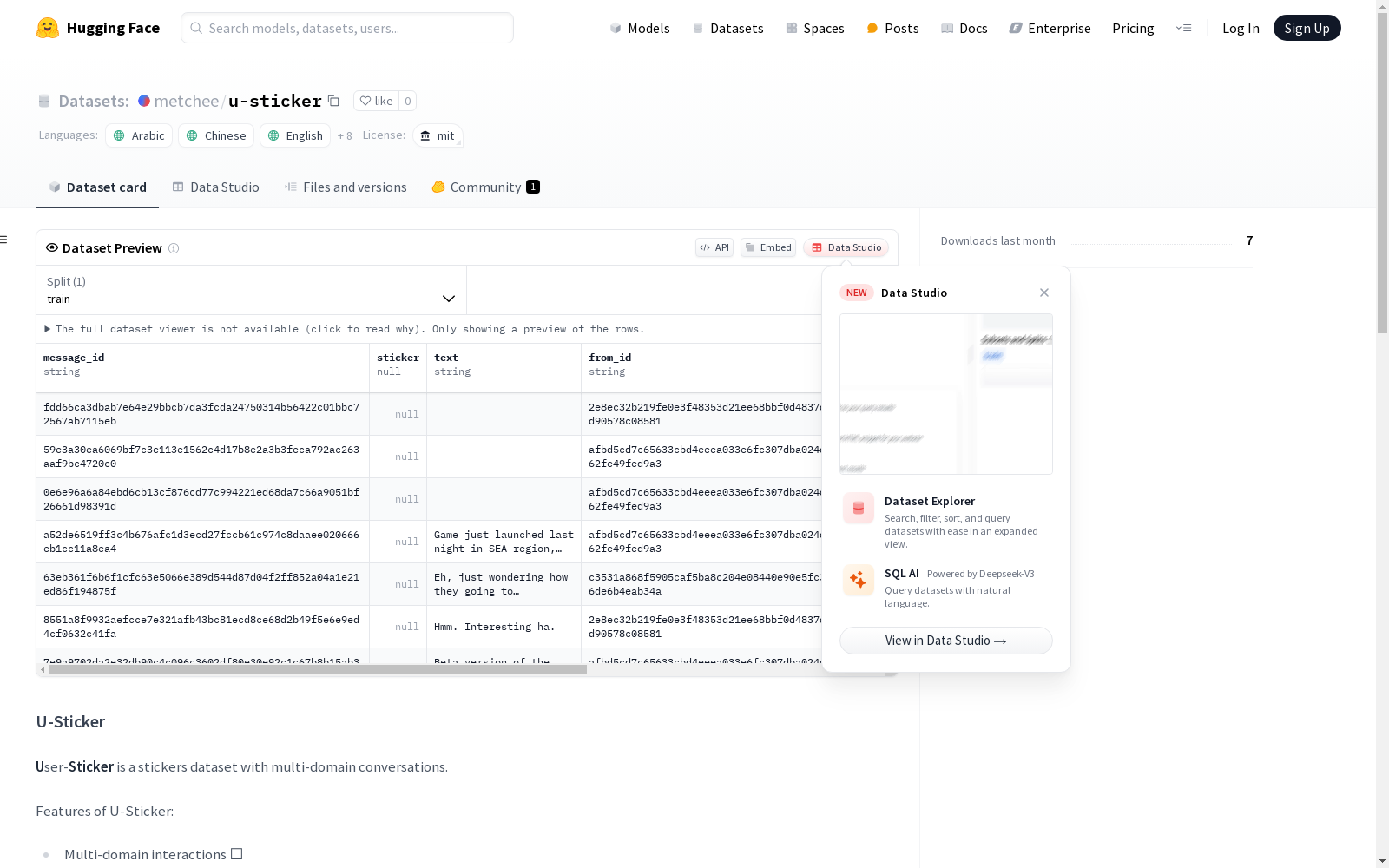Click the info icon beside Dataset Preview
Screen dimensions: 1389x868
click(174, 248)
